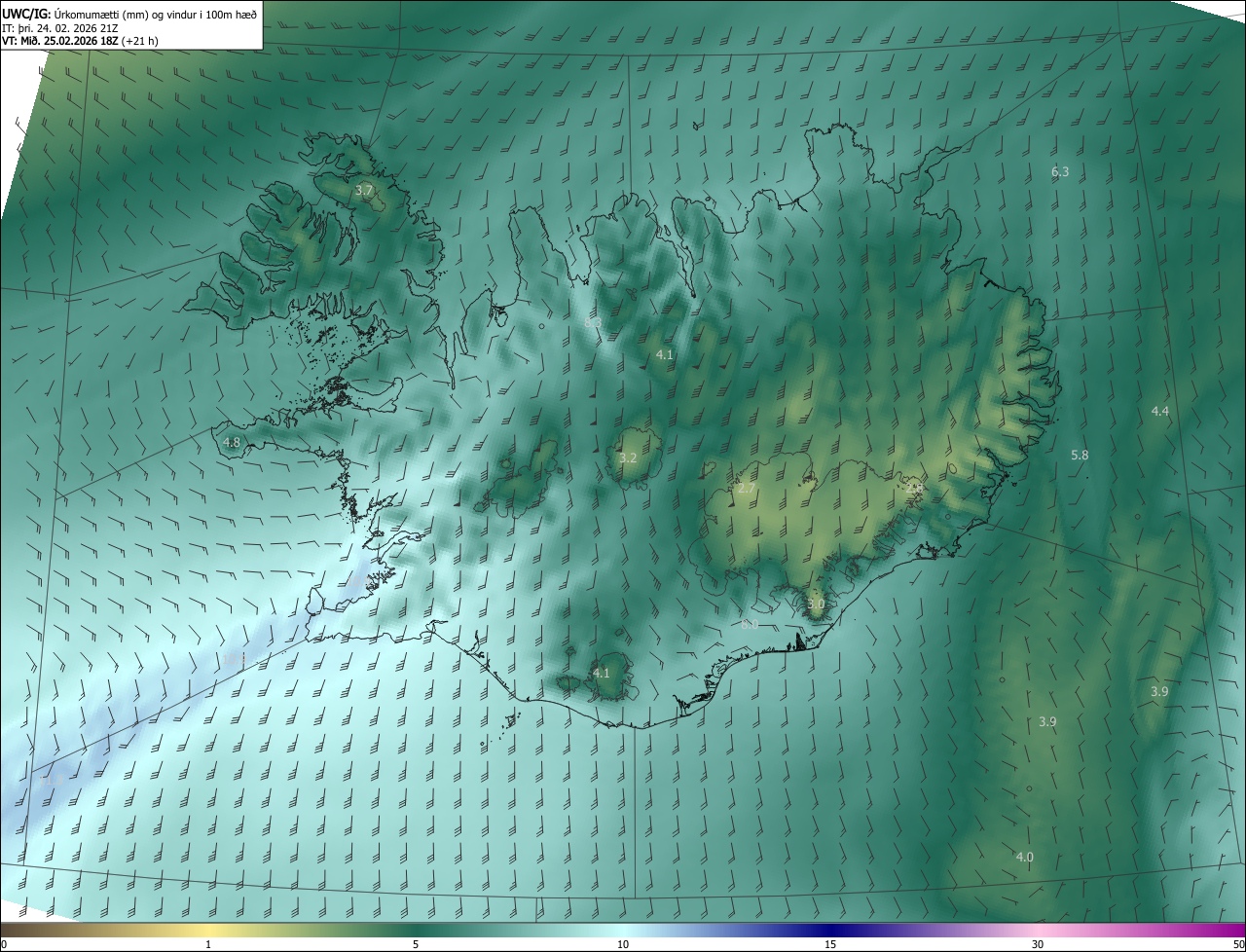
Task: Click the "4.0" value label on the map
Action: [1025, 857]
